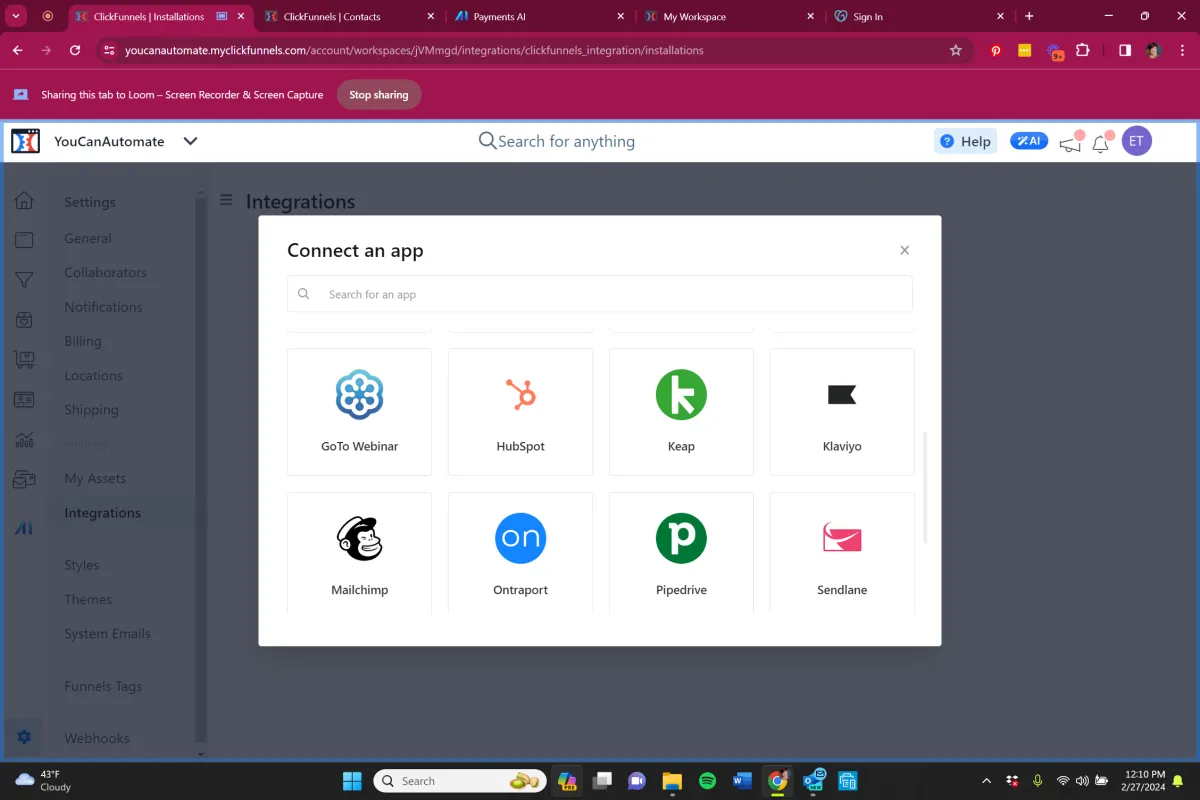The height and width of the screenshot is (800, 1200).
Task: Toggle the hamburger menu beside Integrations
Action: (x=226, y=200)
